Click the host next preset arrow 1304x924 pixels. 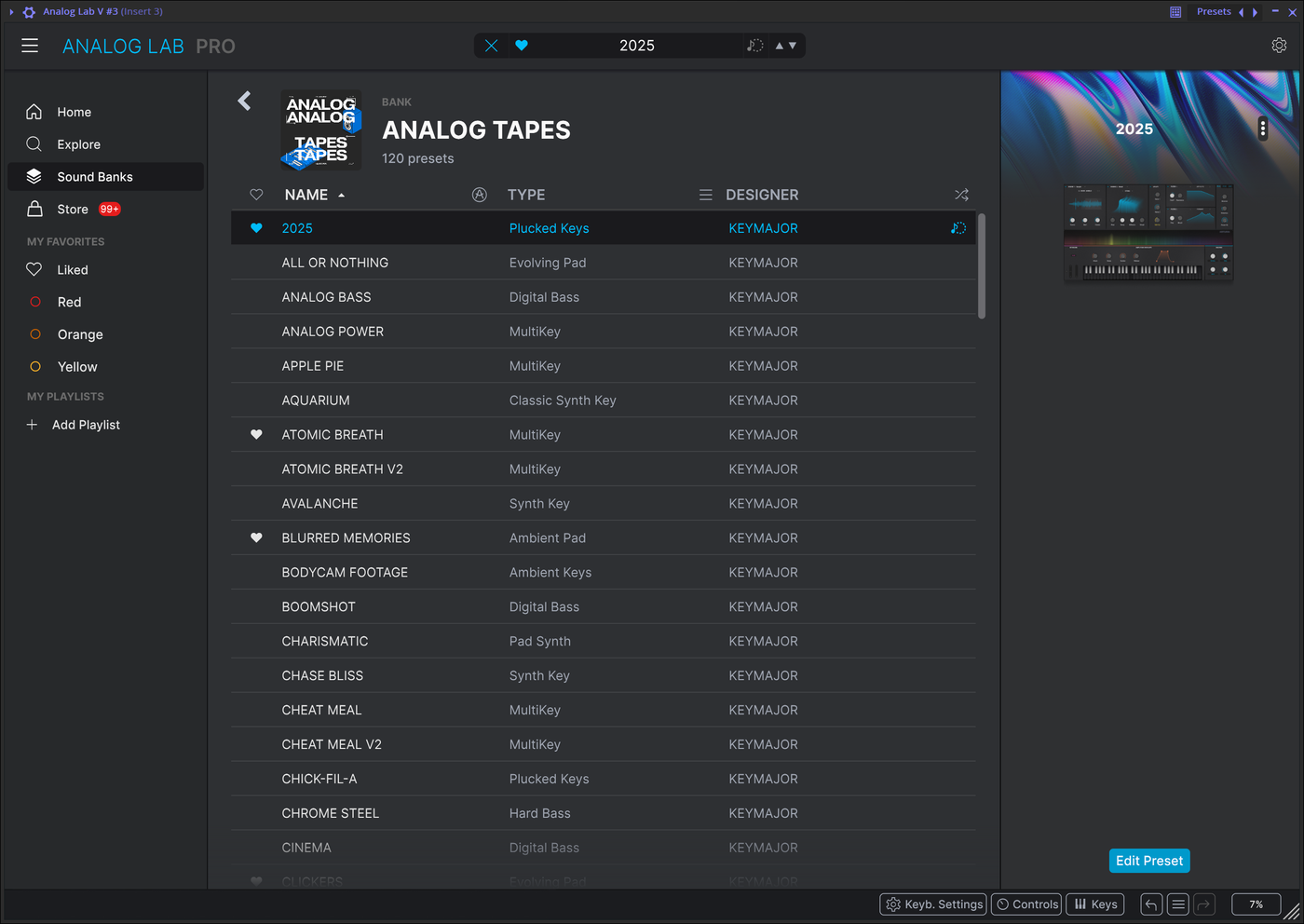pyautogui.click(x=1255, y=12)
